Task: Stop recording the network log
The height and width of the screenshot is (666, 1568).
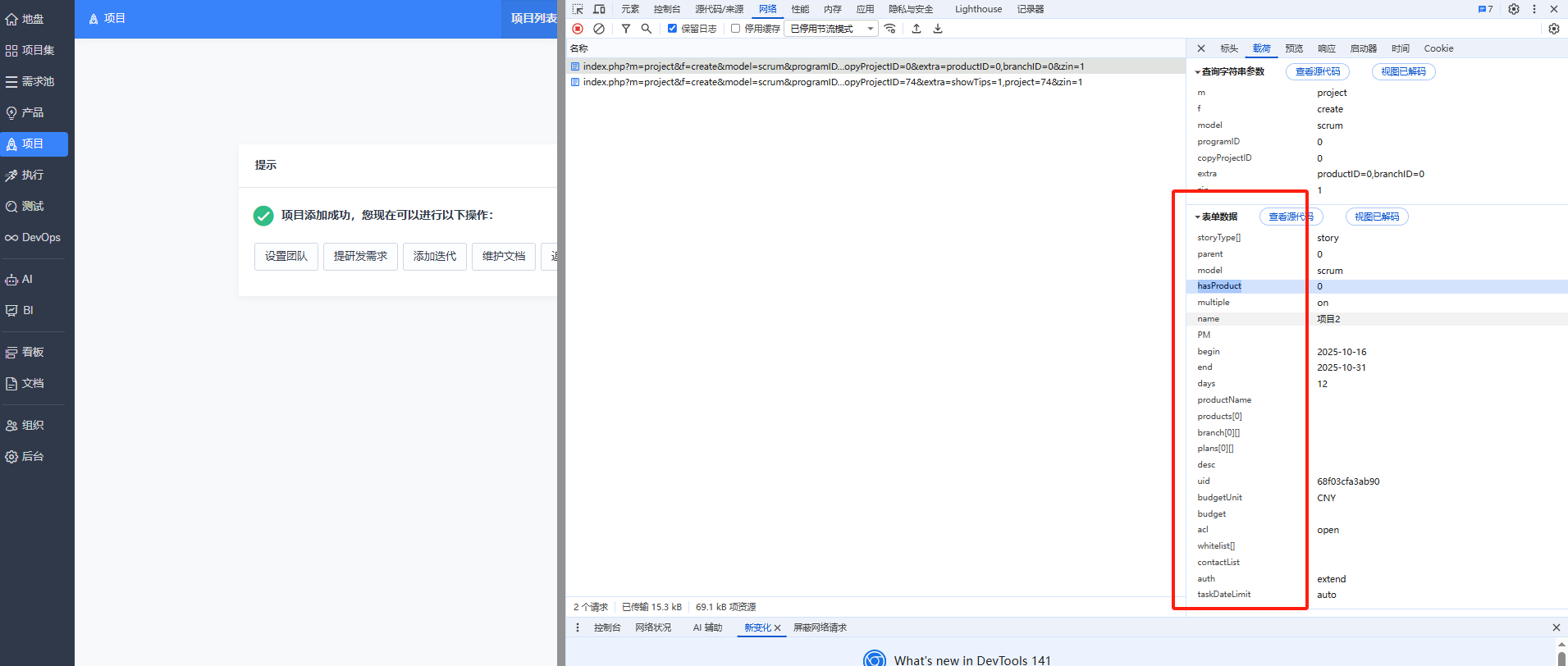Action: tap(578, 29)
